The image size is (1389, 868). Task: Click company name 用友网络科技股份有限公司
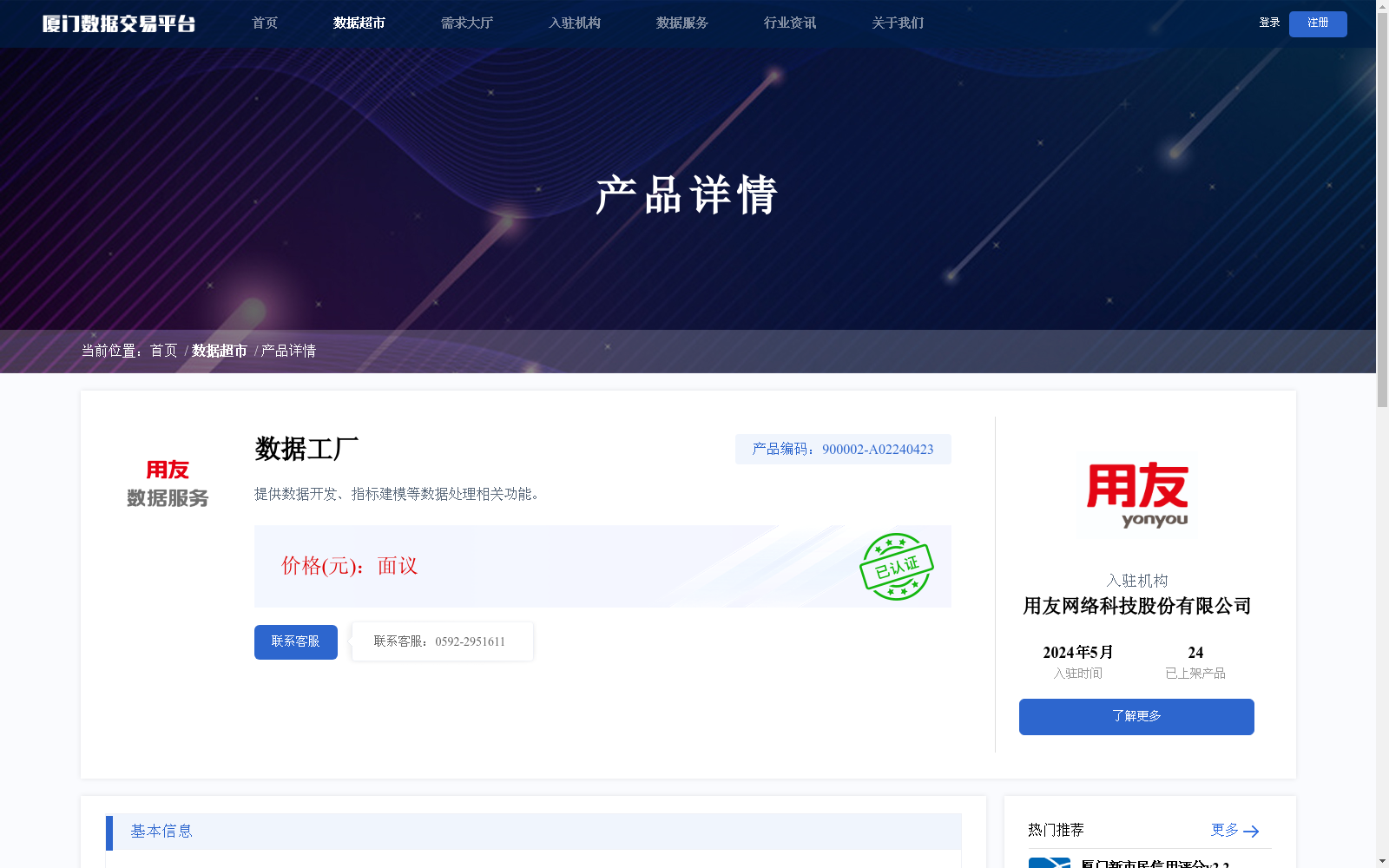[x=1137, y=606]
